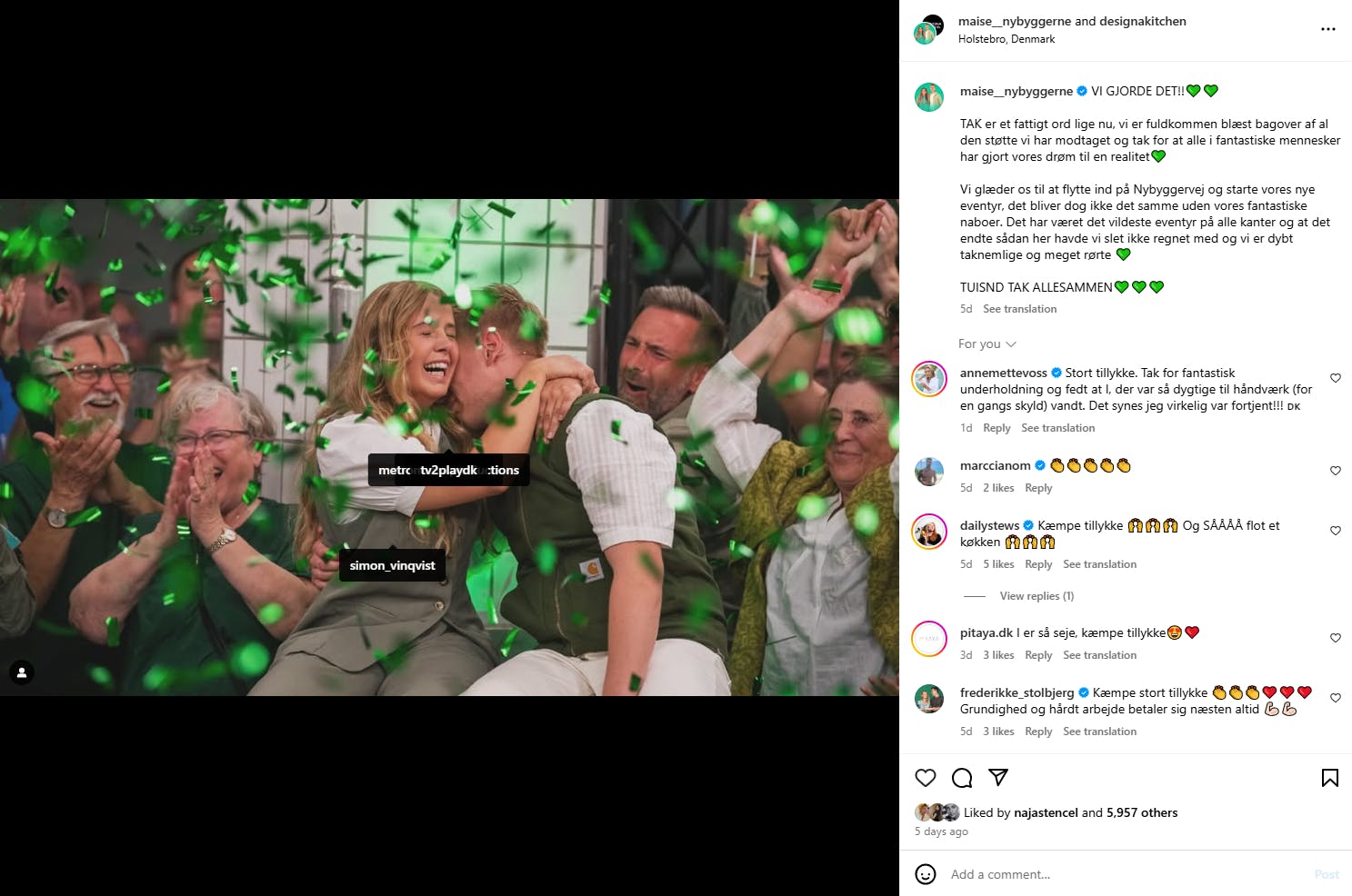Open pitaya.dk's profile avatar

coord(929,639)
